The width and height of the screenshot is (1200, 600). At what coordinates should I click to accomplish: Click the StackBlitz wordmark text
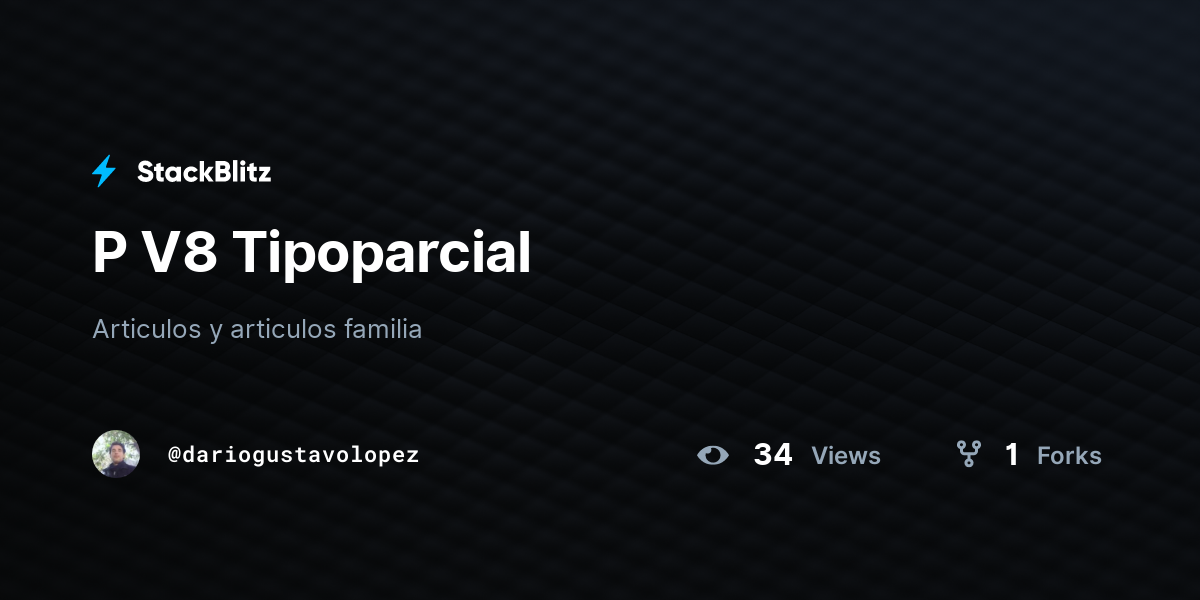[x=204, y=172]
